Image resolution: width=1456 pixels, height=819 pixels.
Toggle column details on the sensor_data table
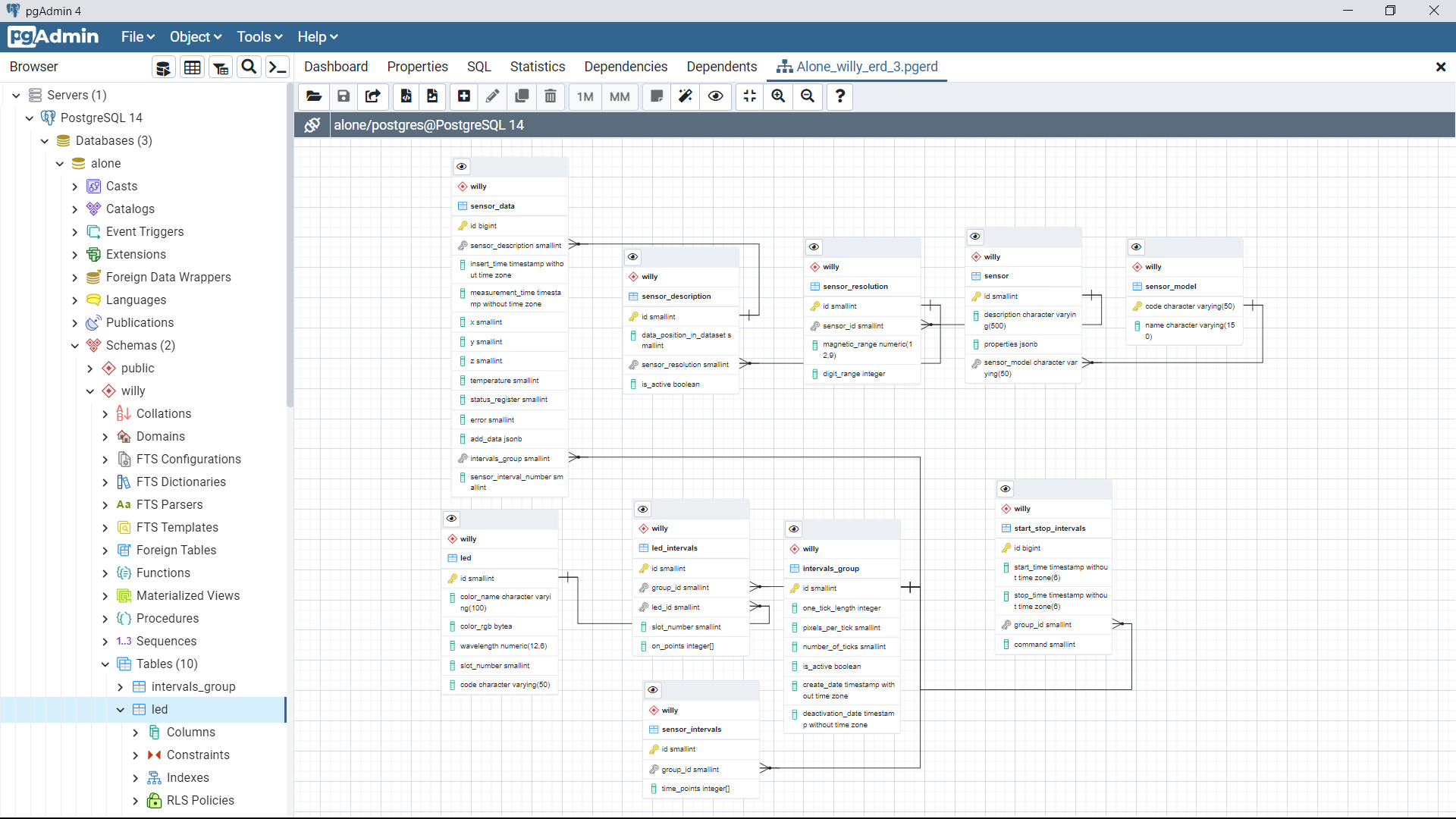click(x=461, y=167)
